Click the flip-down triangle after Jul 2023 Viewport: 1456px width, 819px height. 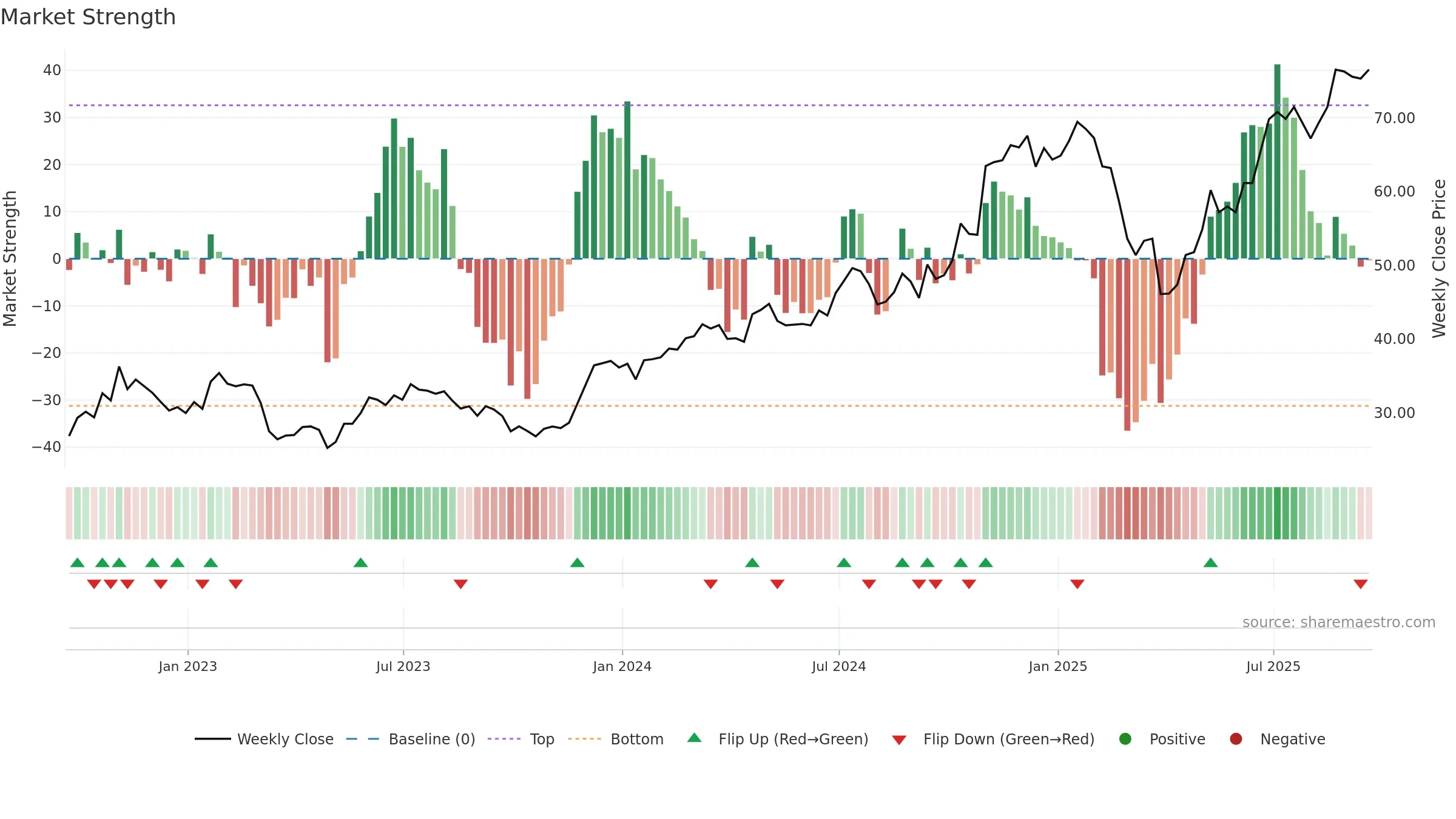pyautogui.click(x=460, y=584)
